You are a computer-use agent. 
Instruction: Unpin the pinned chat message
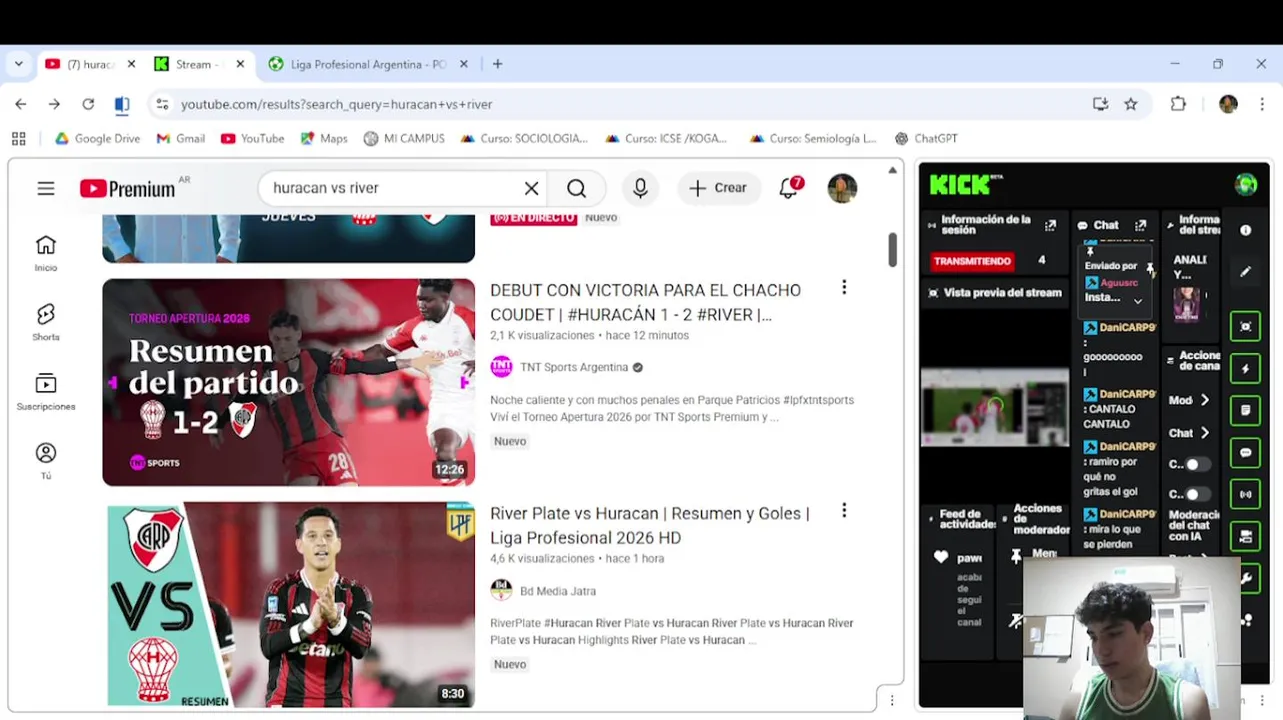tap(1150, 267)
